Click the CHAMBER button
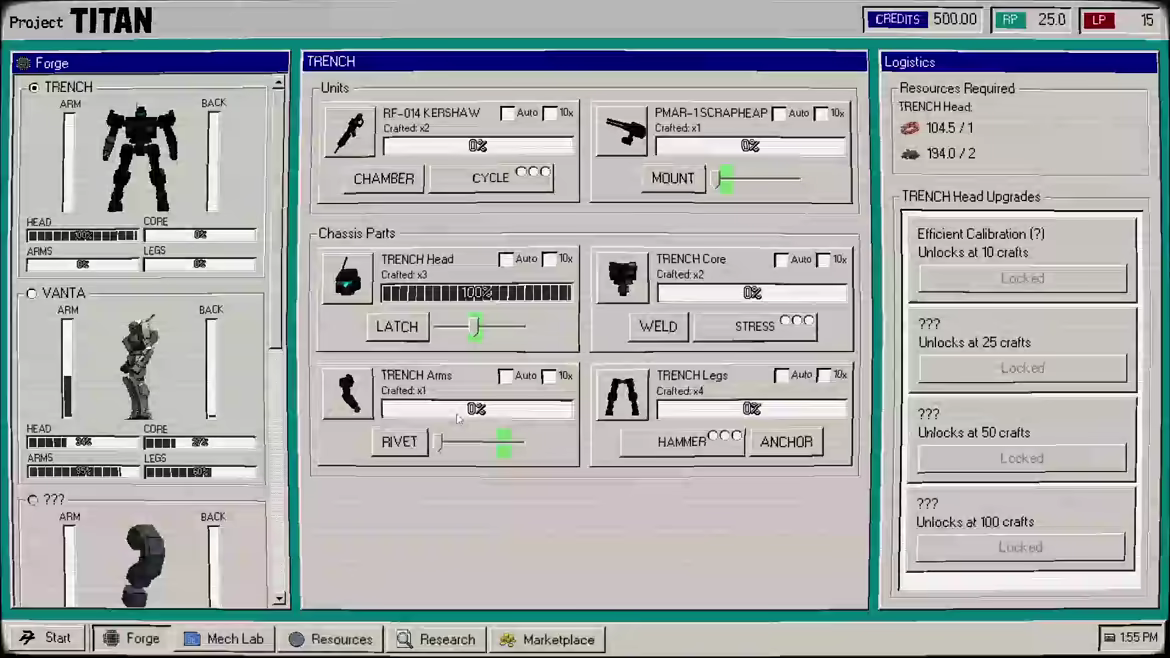This screenshot has height=658, width=1170. (384, 179)
